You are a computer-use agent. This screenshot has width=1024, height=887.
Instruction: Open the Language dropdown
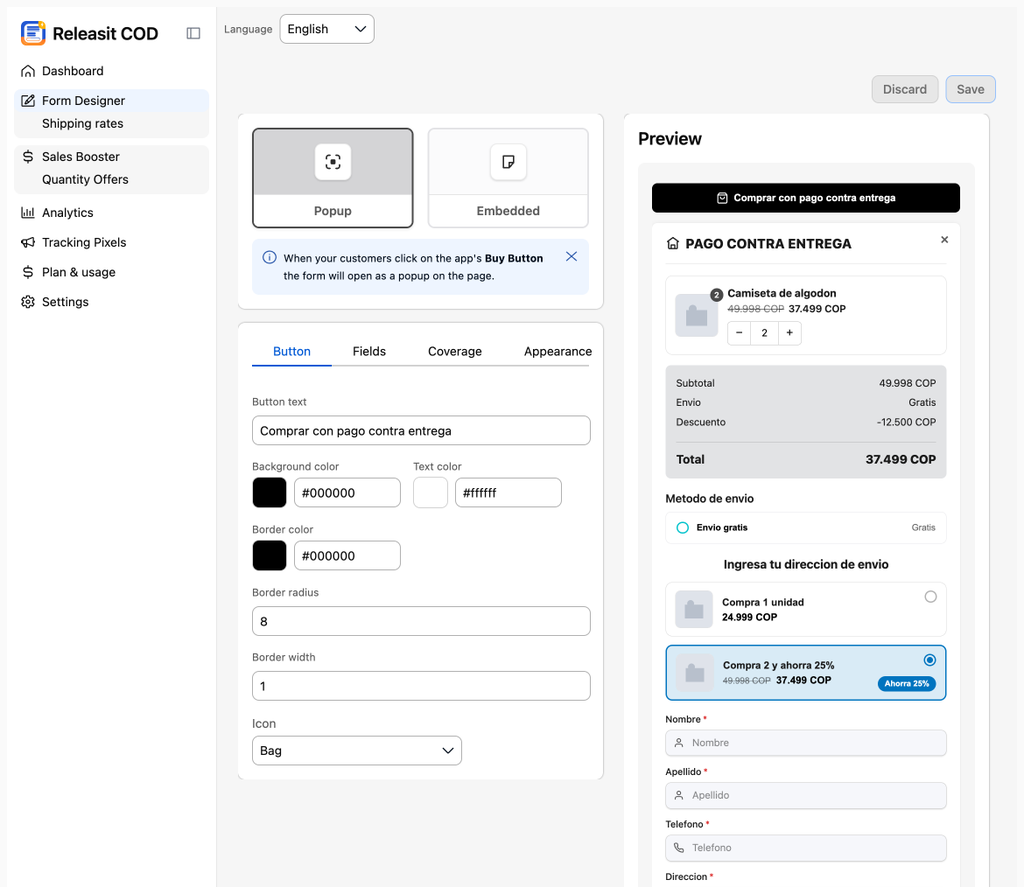click(x=327, y=29)
